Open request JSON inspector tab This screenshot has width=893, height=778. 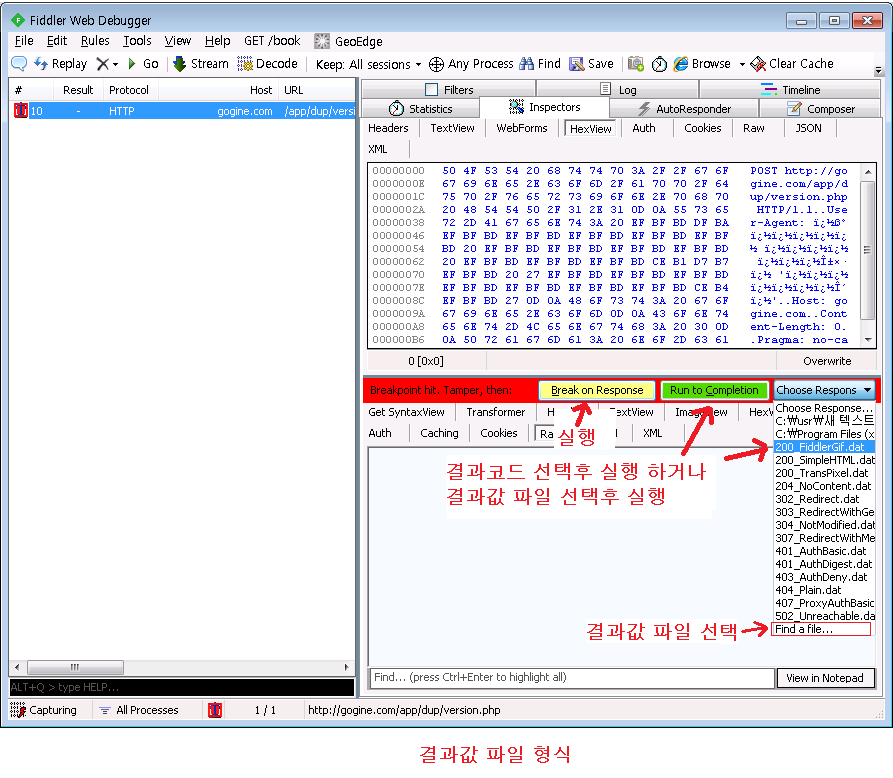click(x=808, y=128)
